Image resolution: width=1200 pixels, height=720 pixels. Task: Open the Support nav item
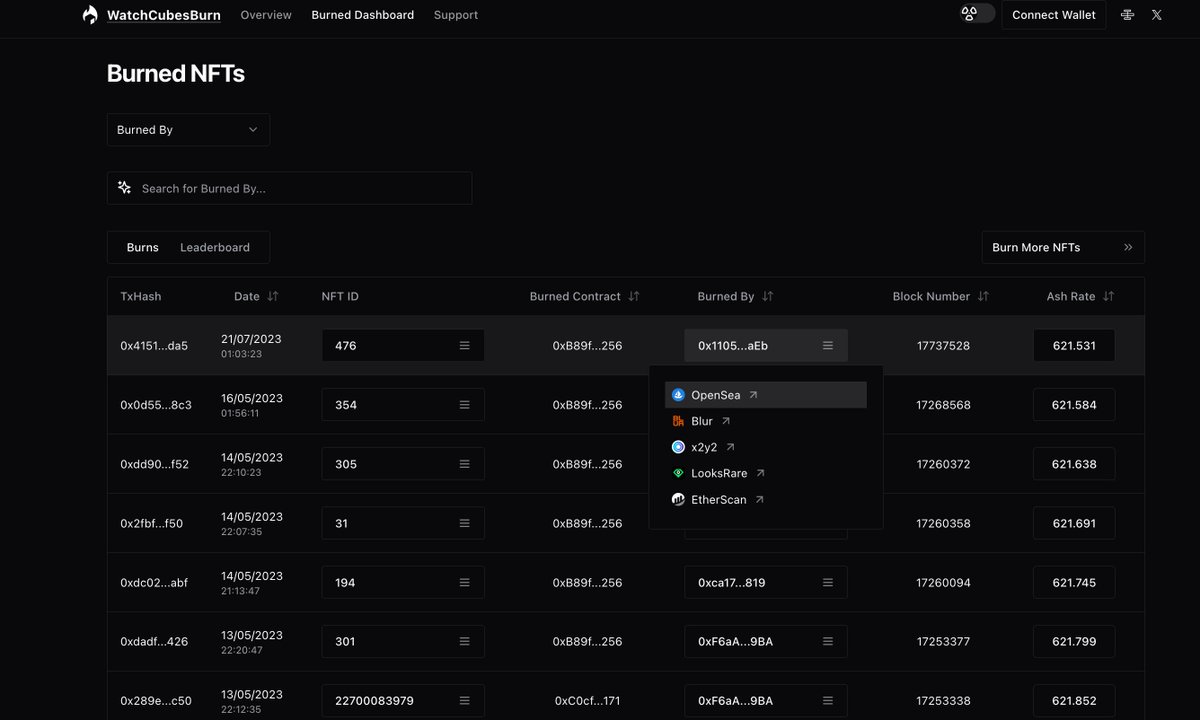click(456, 15)
